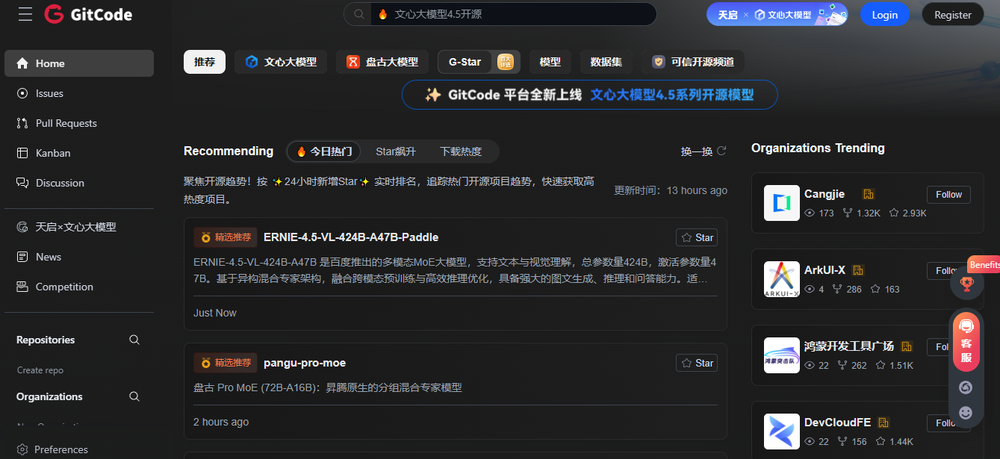Switch to 下载热度 filter

tap(460, 152)
